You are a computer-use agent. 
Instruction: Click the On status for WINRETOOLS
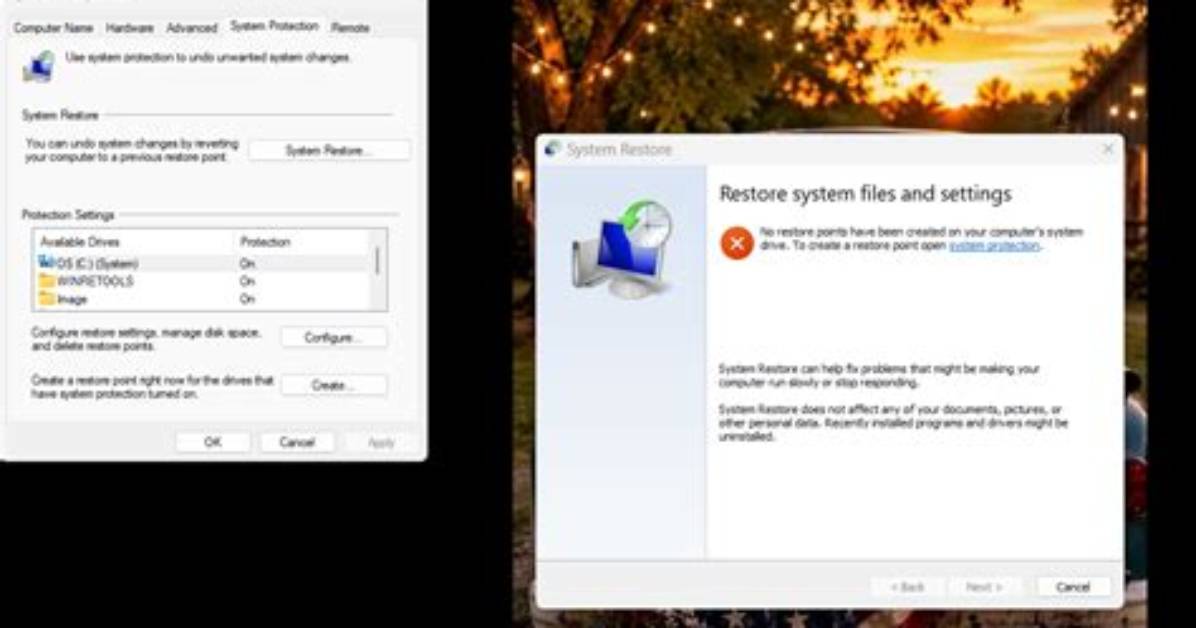pos(247,282)
